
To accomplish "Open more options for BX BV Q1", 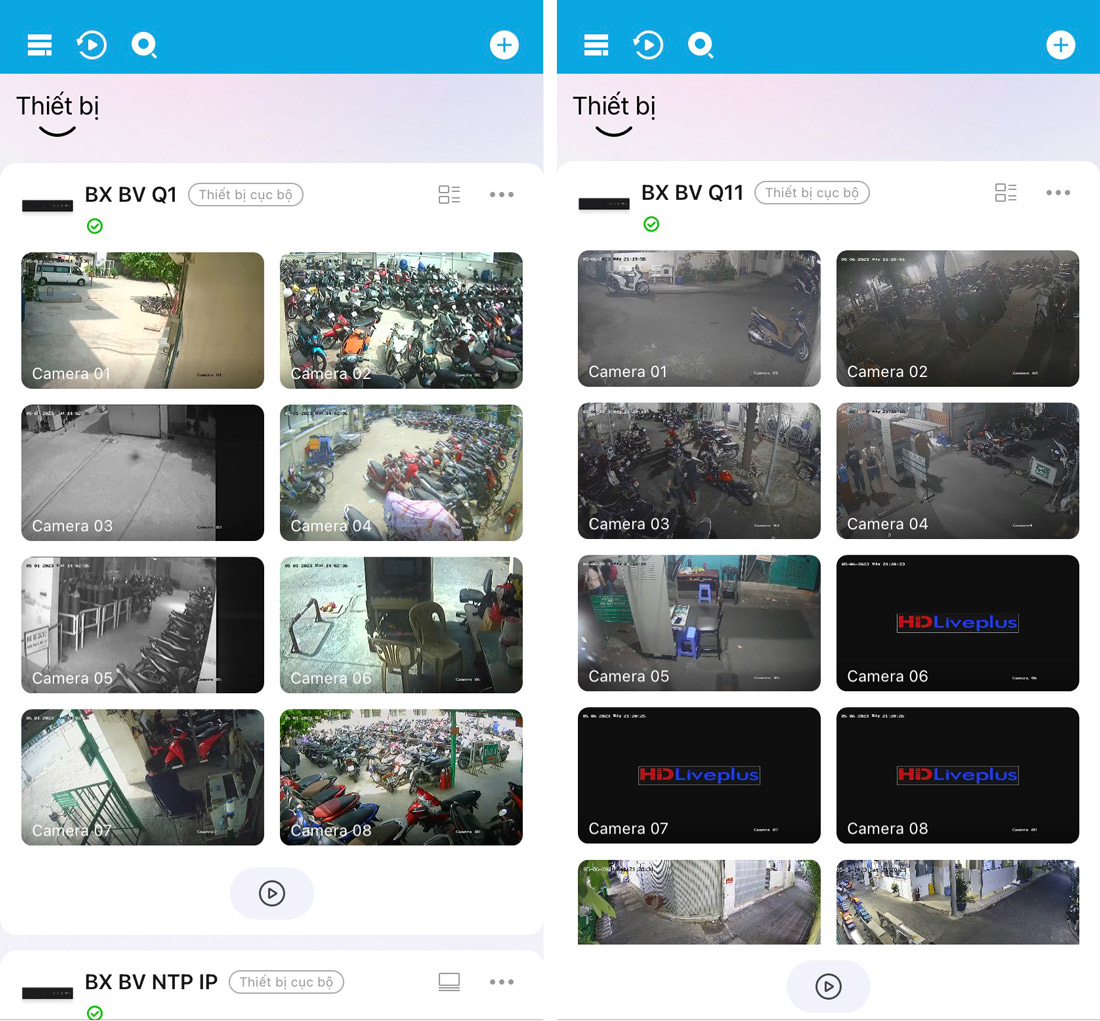I will click(501, 195).
